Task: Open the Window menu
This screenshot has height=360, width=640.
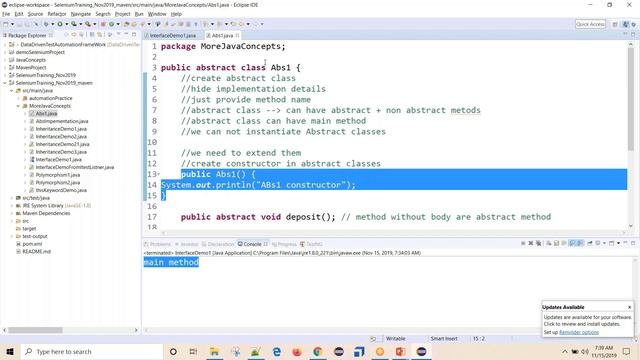Action: click(157, 14)
